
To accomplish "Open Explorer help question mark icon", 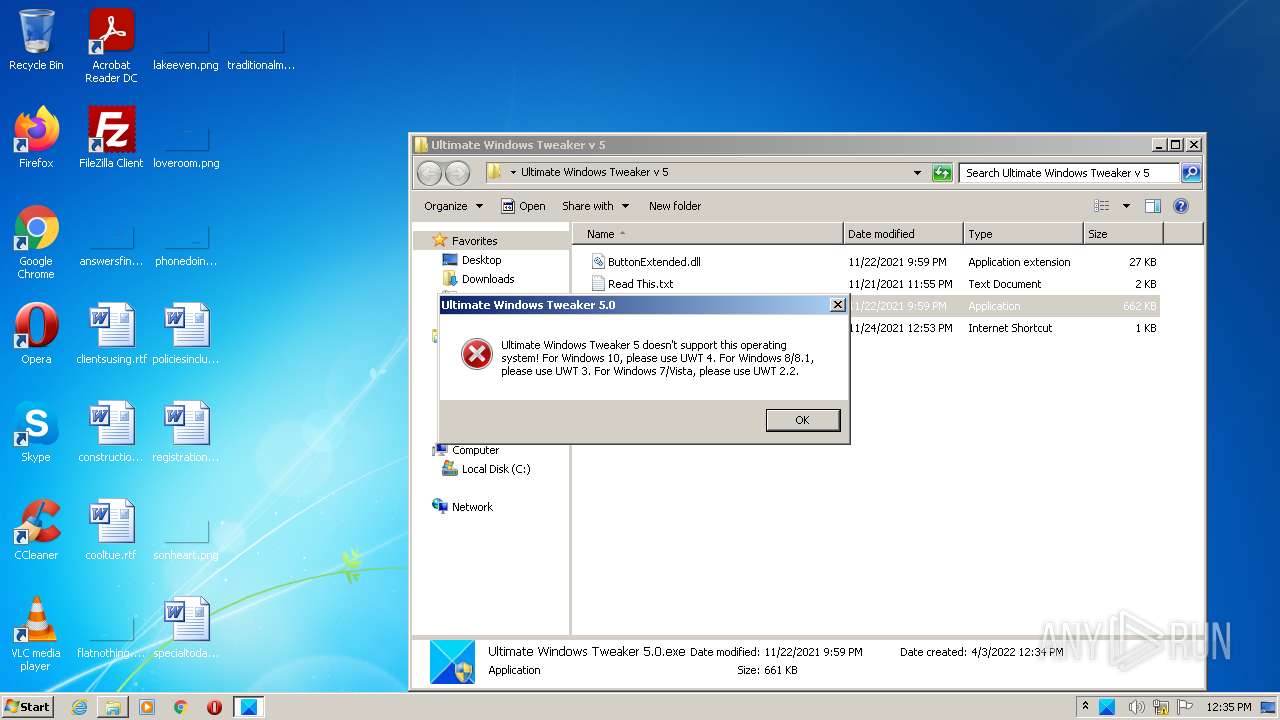I will 1180,206.
